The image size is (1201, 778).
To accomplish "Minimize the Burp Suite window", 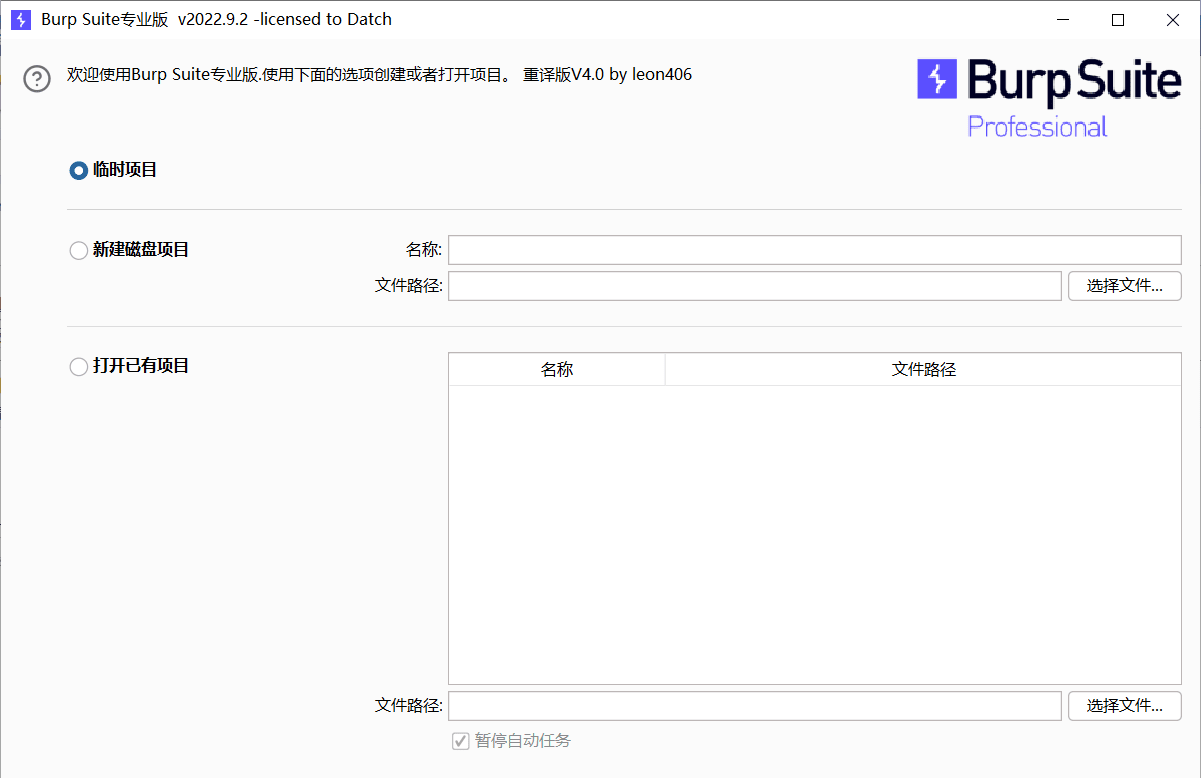I will (1064, 19).
